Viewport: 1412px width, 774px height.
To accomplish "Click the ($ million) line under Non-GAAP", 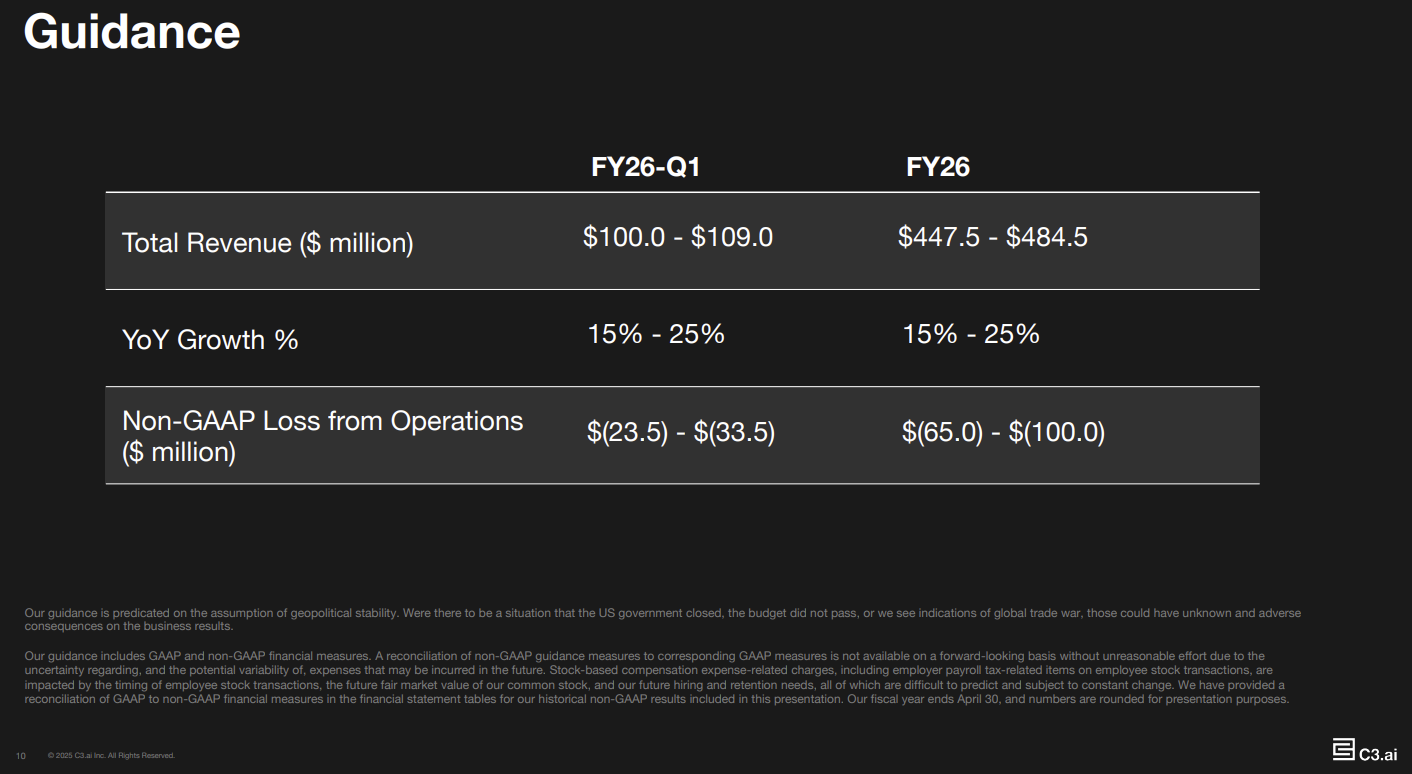I will click(x=179, y=453).
